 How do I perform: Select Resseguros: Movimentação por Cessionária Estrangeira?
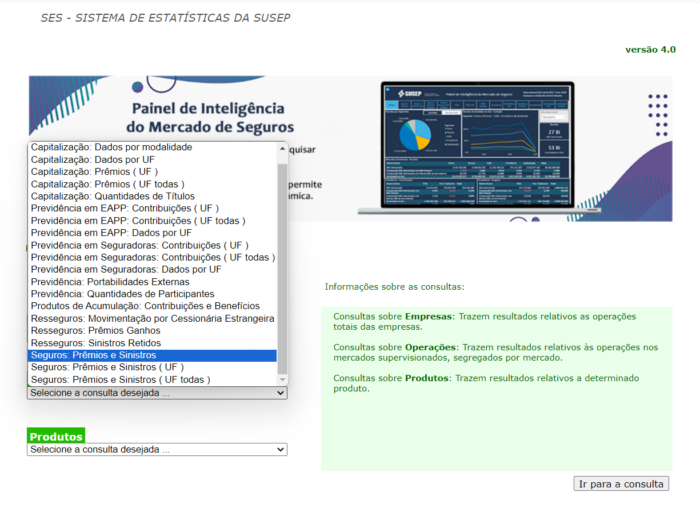pyautogui.click(x=152, y=319)
